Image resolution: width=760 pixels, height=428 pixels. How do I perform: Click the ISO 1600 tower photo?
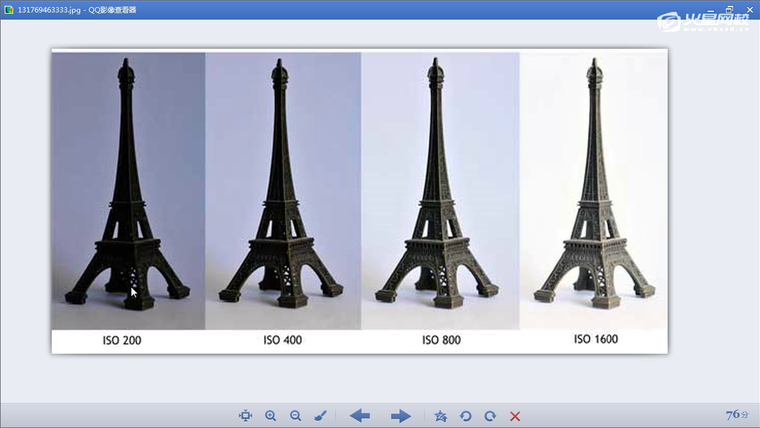click(594, 190)
